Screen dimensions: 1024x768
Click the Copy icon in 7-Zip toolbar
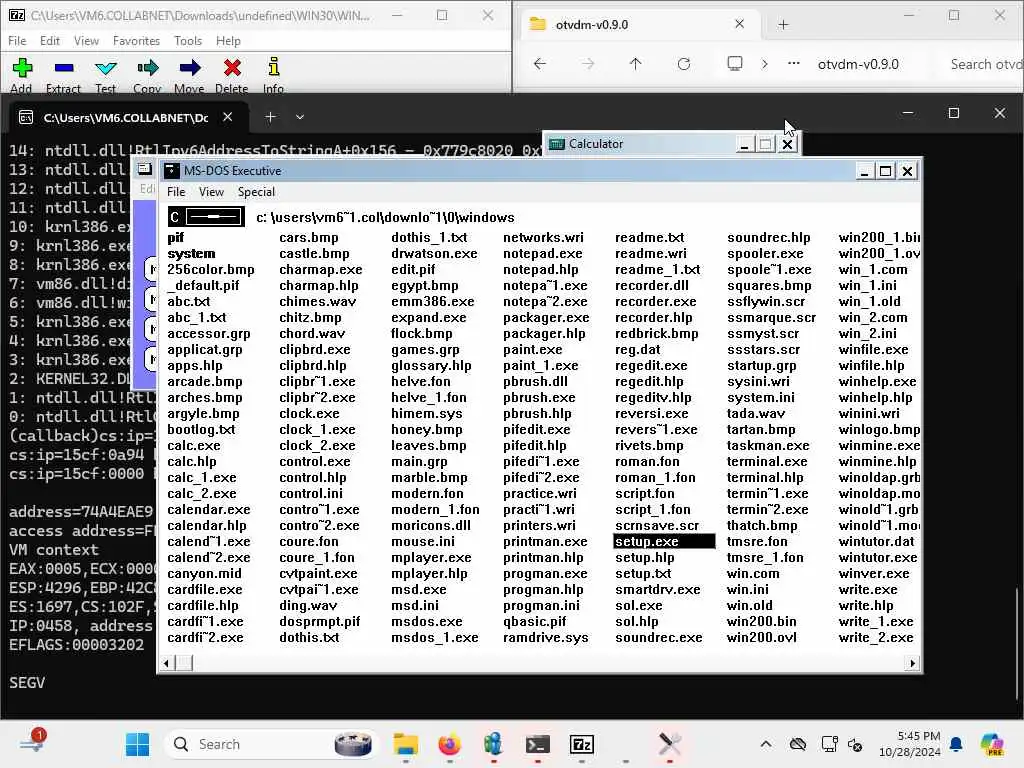pos(148,67)
